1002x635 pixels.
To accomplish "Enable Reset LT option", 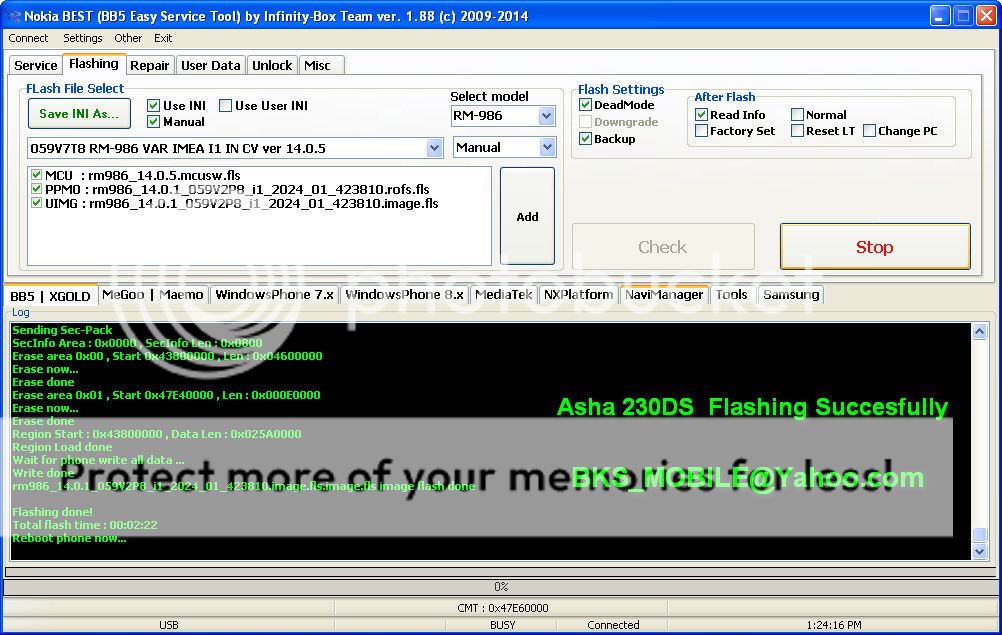I will 797,131.
